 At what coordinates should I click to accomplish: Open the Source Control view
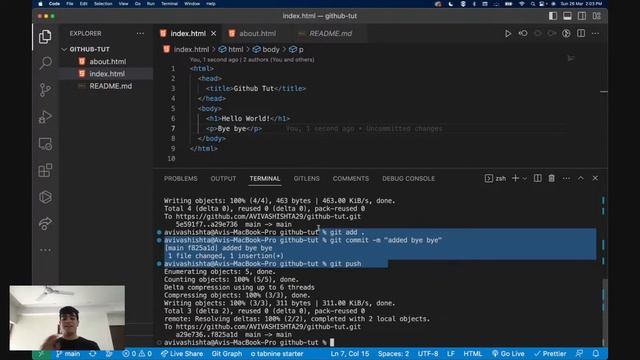pos(45,90)
